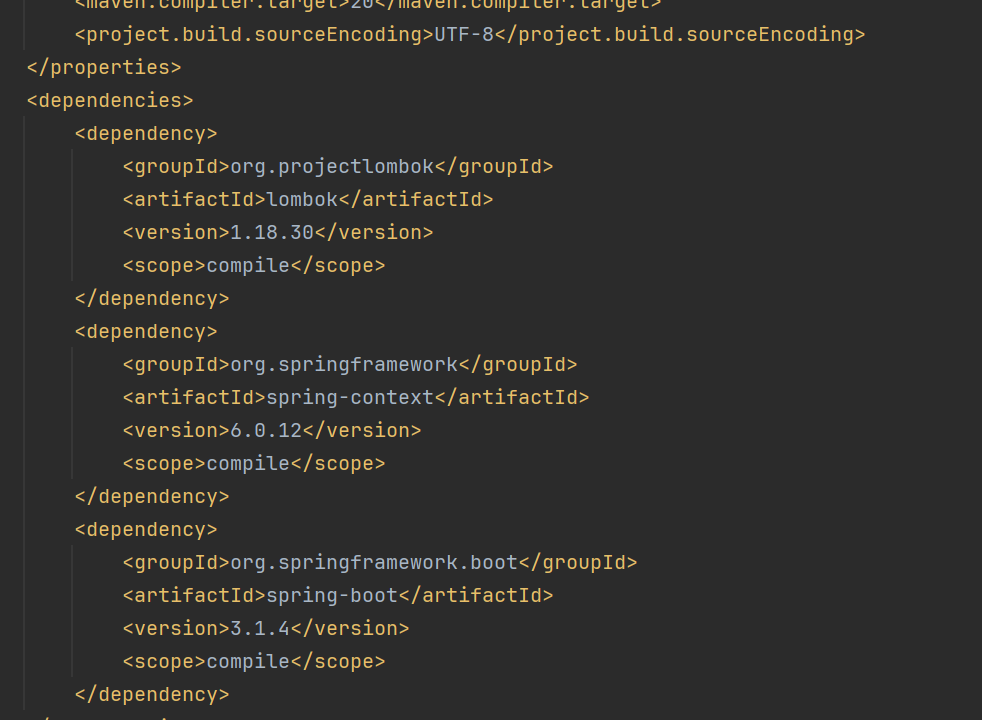Click the opening dependencies tag

pos(110,100)
